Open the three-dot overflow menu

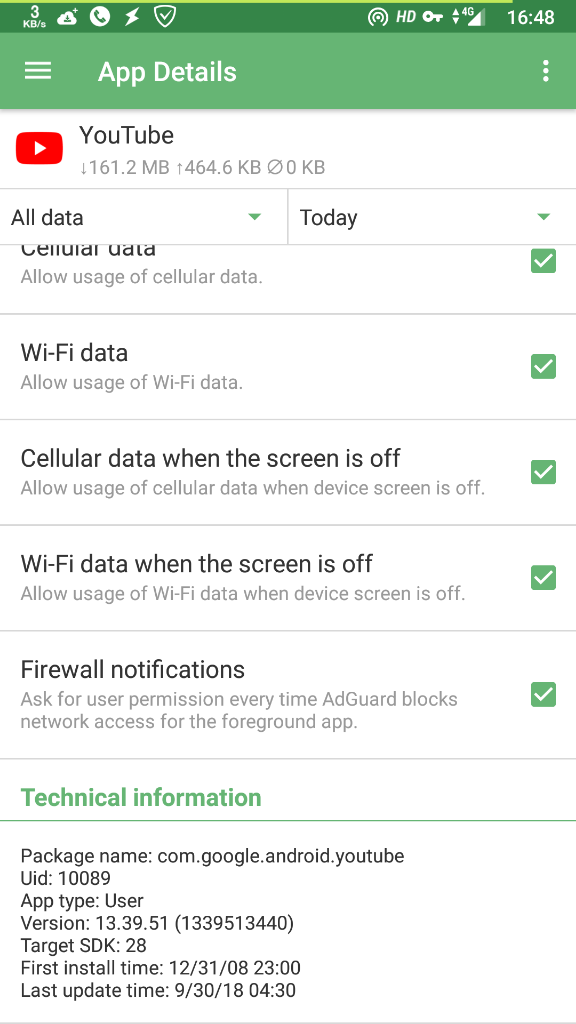545,71
